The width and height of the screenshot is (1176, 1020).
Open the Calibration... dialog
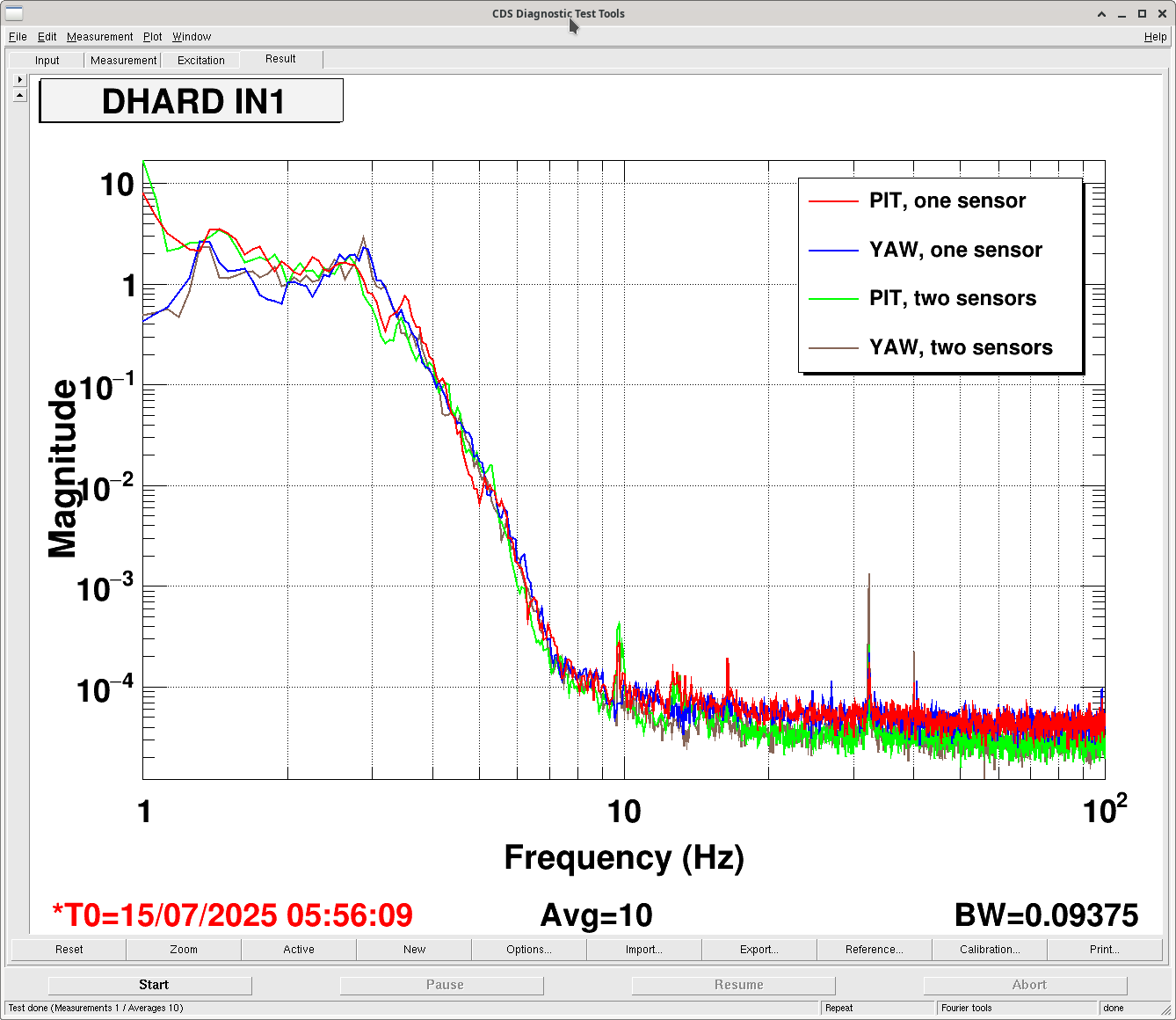(x=990, y=950)
